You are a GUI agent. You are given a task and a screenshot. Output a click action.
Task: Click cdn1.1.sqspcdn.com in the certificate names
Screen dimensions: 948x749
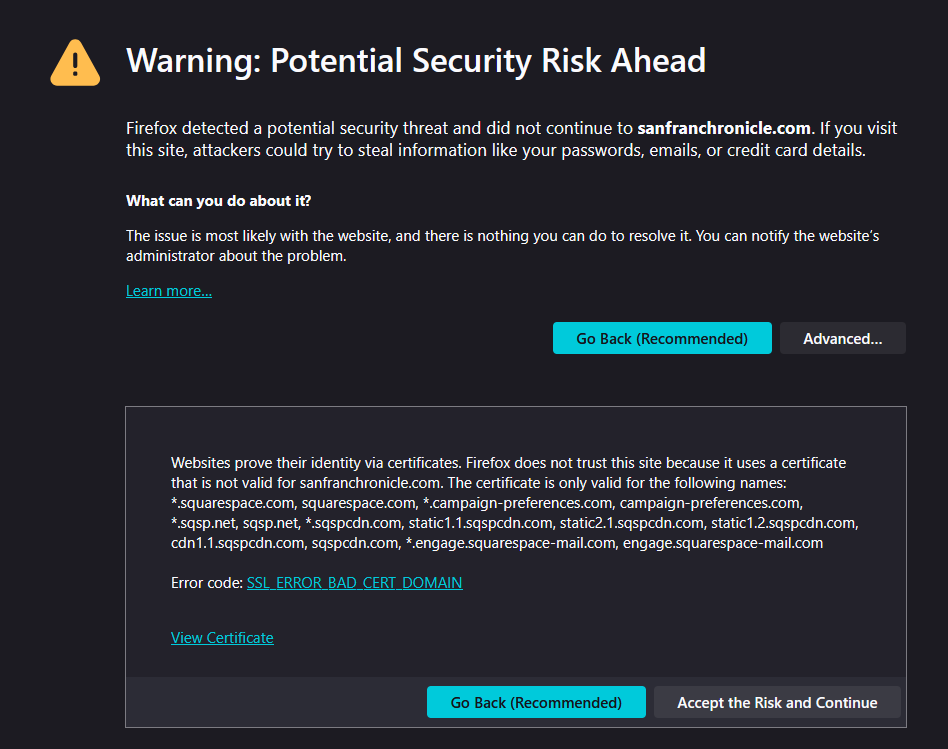237,543
